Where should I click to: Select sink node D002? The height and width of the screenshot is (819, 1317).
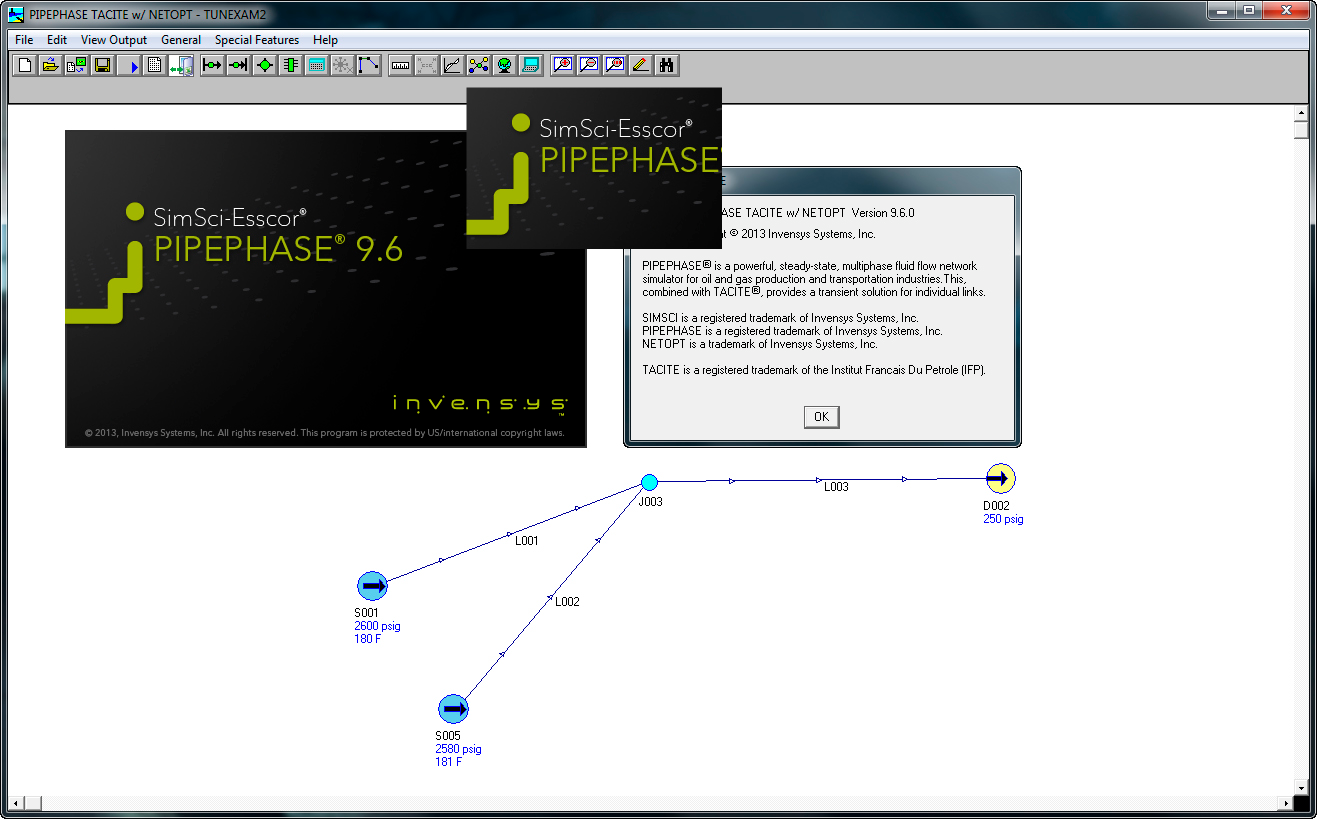(1000, 478)
